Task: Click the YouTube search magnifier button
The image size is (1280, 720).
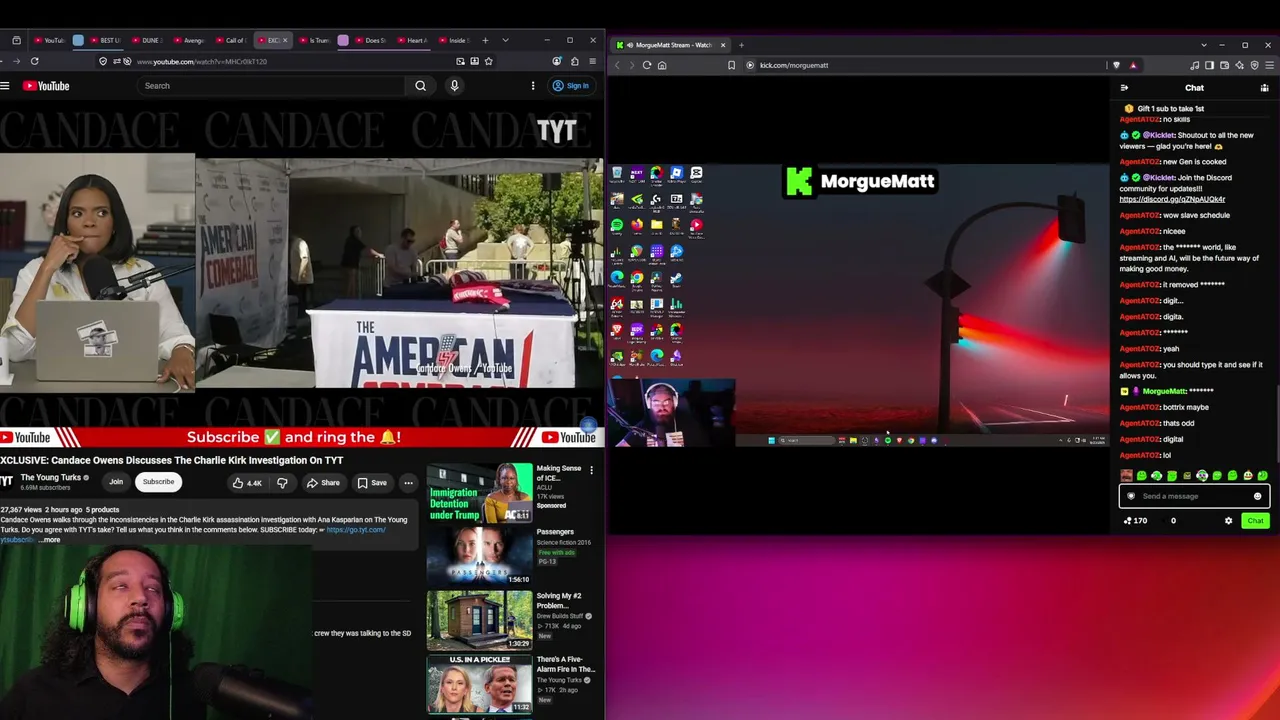Action: point(421,86)
